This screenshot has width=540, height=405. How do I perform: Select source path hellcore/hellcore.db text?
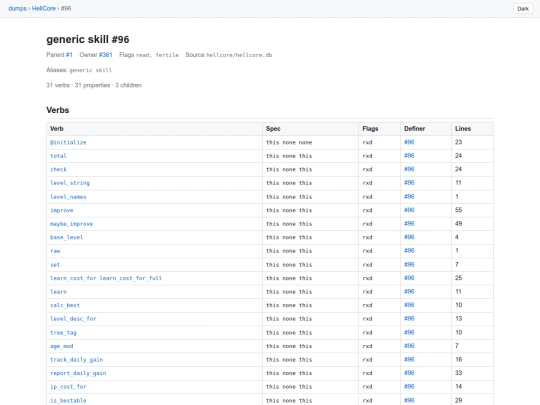[x=239, y=55]
